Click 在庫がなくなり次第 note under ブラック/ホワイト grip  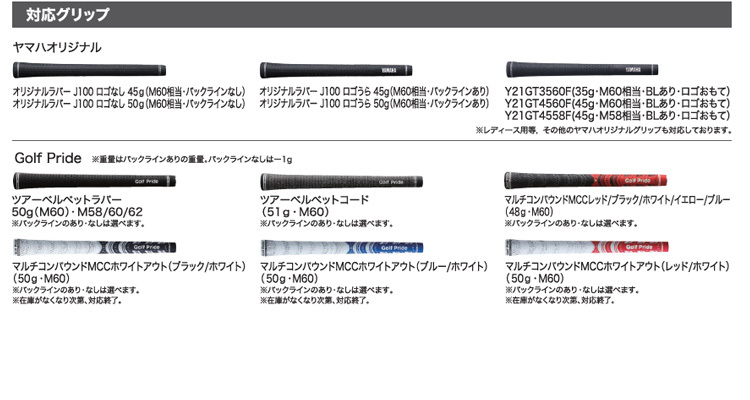[x=67, y=300]
